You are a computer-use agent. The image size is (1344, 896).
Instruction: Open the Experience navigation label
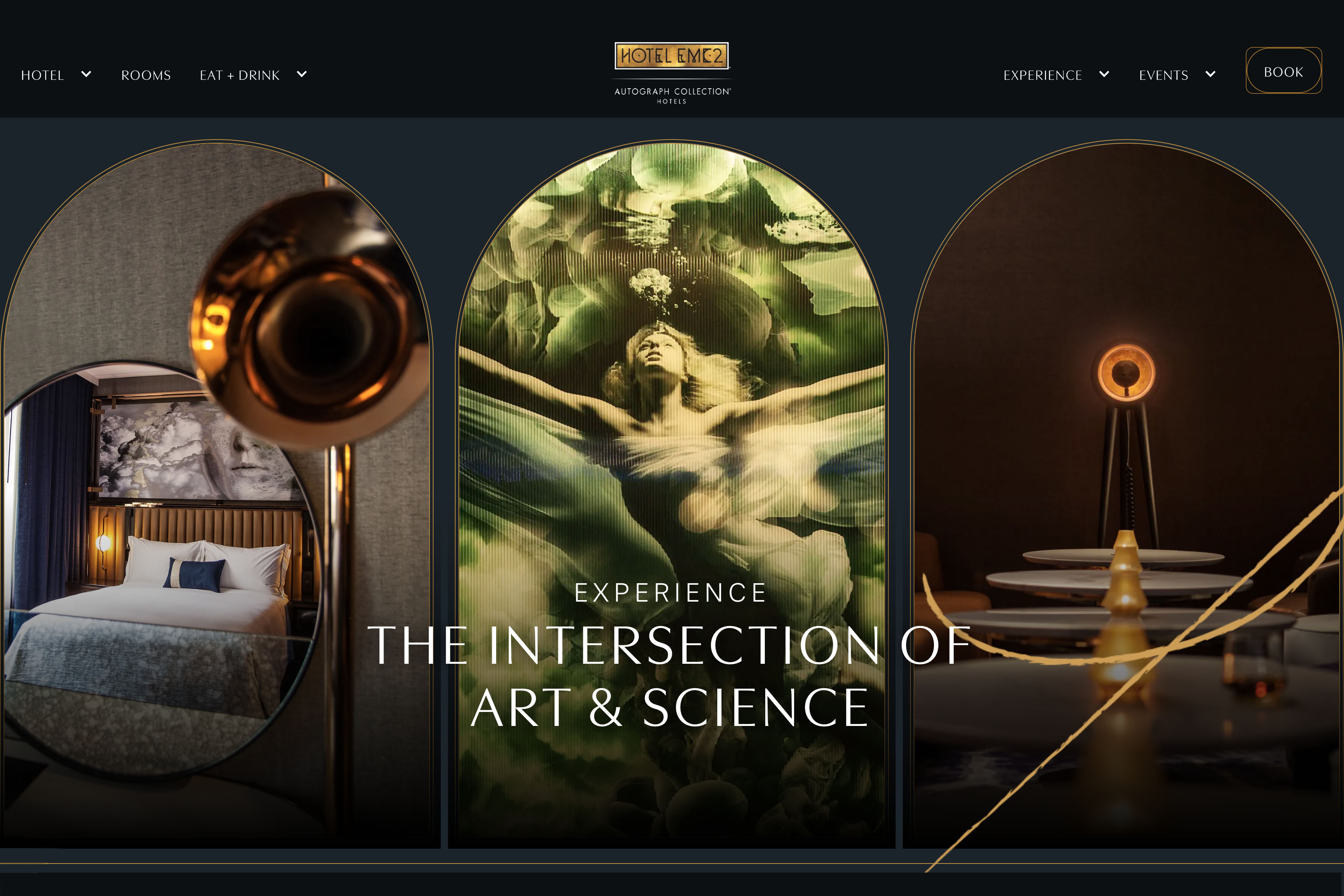[x=1043, y=75]
